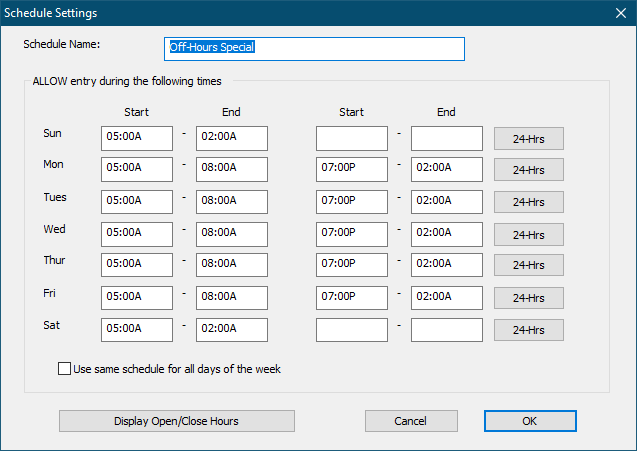Click Thursday's first Start time field

pyautogui.click(x=137, y=265)
